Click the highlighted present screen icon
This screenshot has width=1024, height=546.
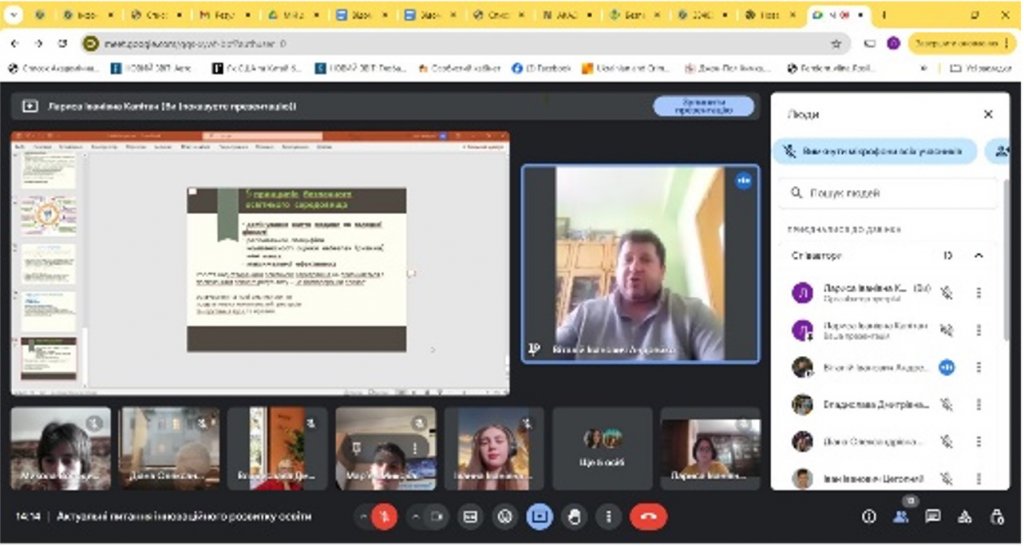540,516
